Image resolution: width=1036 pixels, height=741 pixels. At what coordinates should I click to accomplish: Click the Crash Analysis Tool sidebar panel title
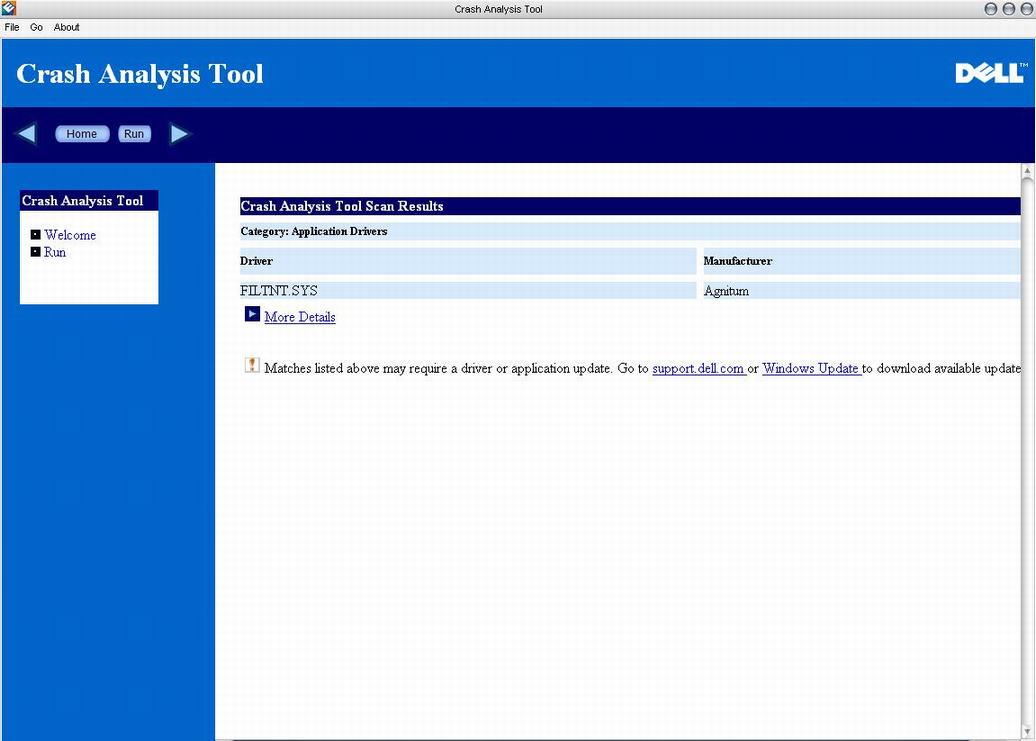pos(89,201)
